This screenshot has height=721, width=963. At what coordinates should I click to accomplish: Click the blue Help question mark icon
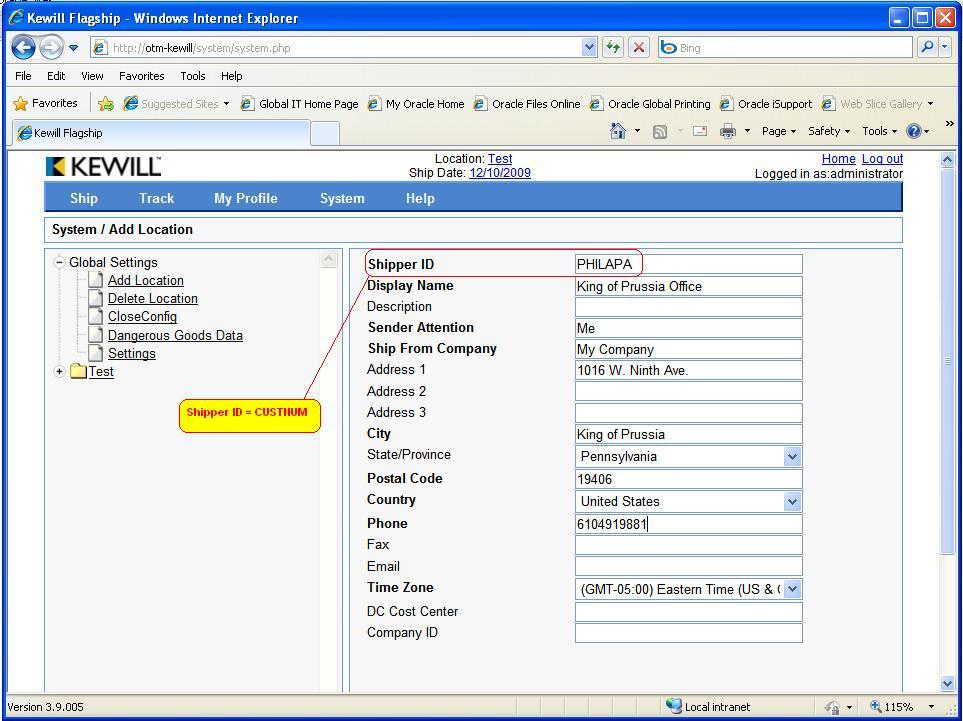914,131
